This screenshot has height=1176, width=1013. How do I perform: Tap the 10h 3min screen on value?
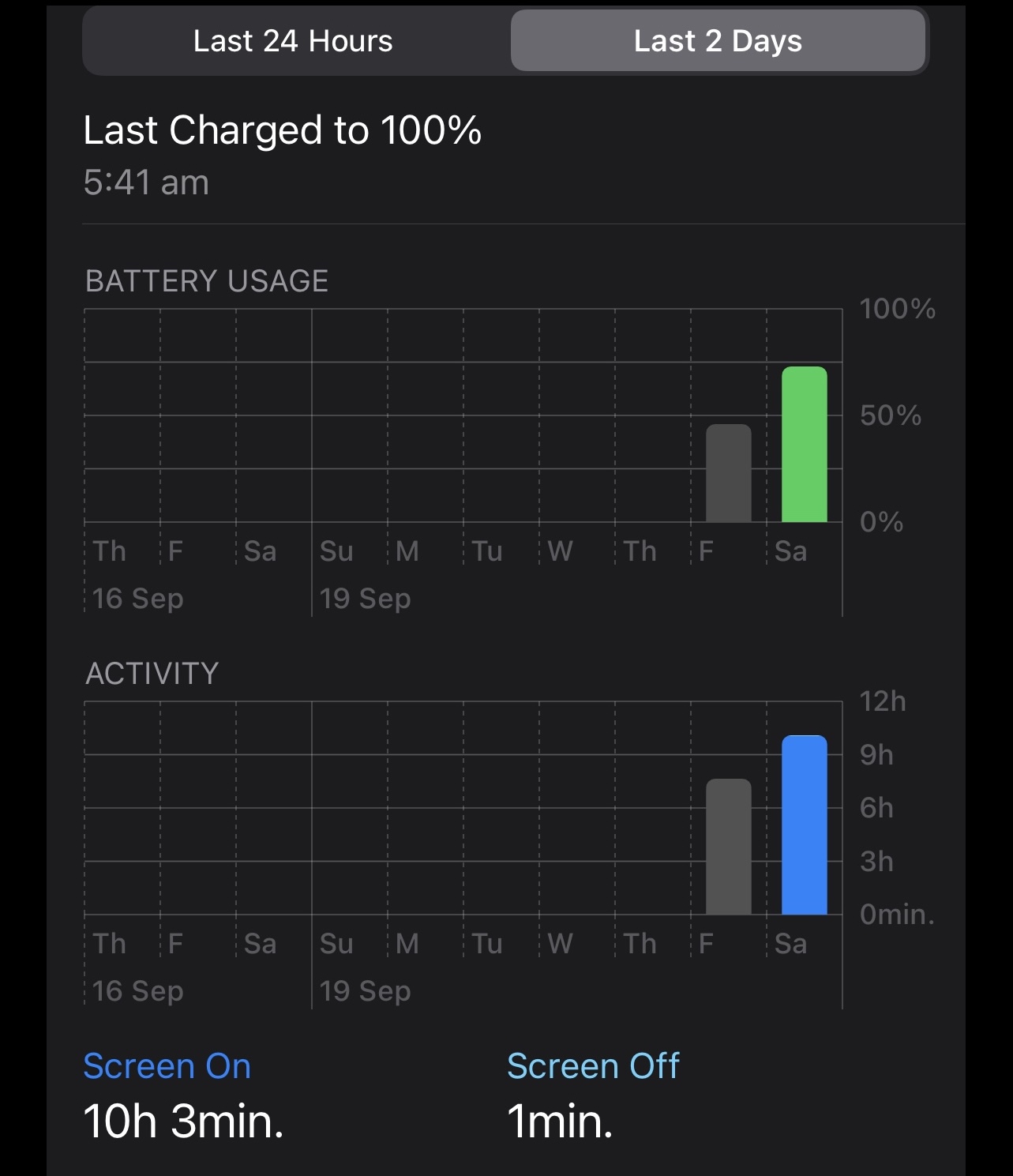coord(183,1121)
